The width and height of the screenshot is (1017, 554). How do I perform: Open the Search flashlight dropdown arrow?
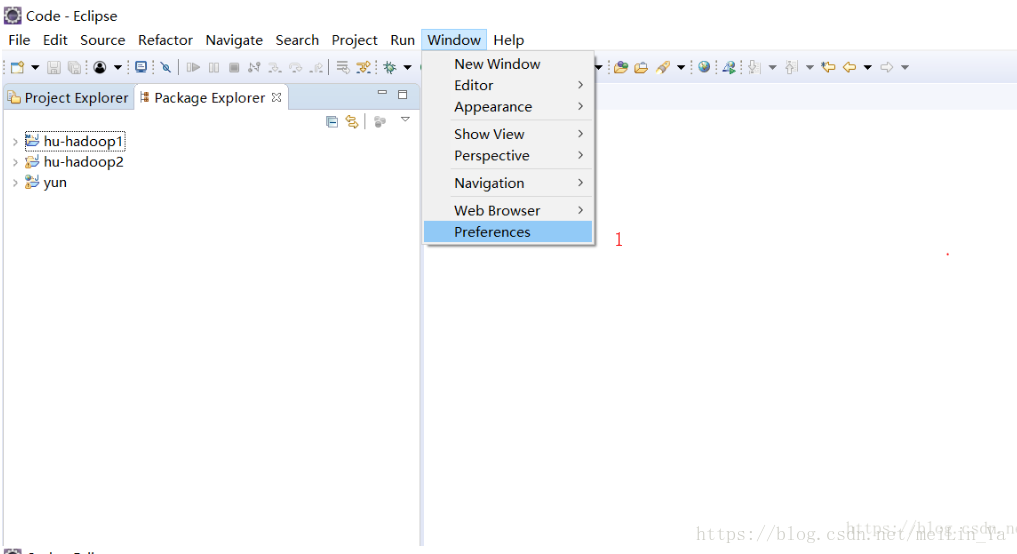tap(681, 67)
